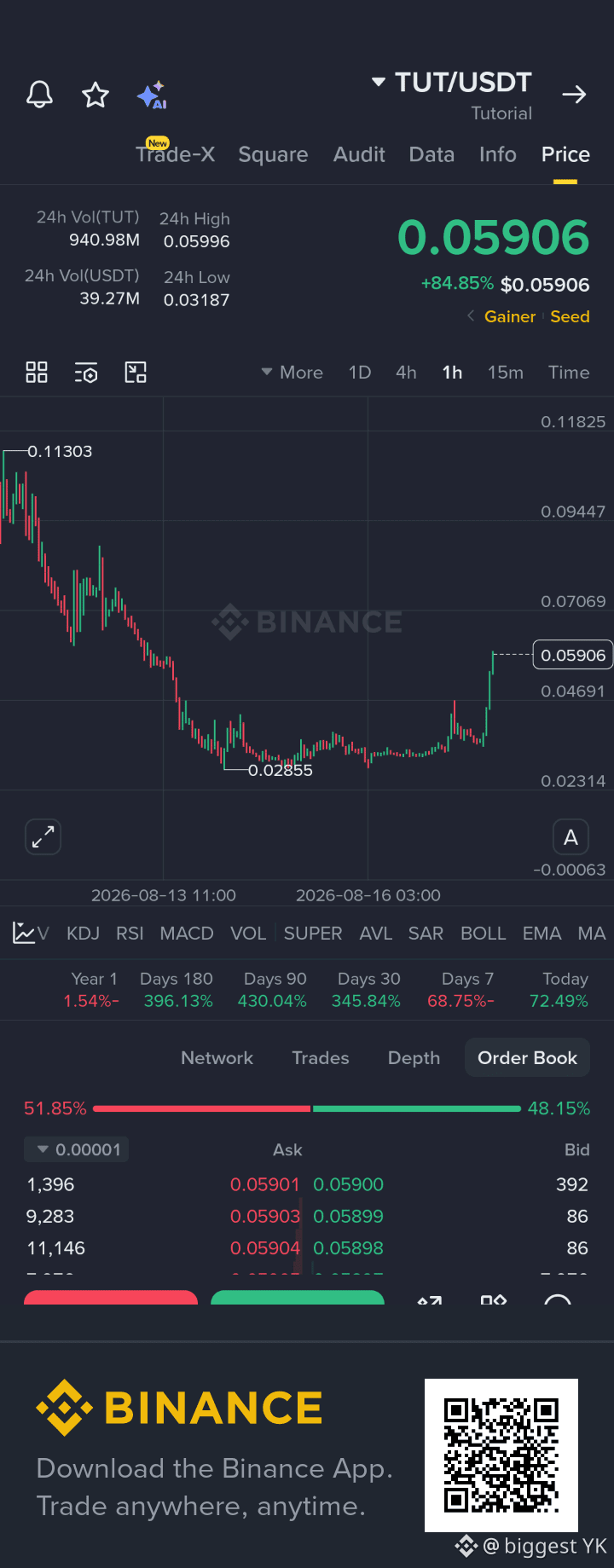Tap the green 48.15% bid ratio bar

click(x=417, y=1108)
